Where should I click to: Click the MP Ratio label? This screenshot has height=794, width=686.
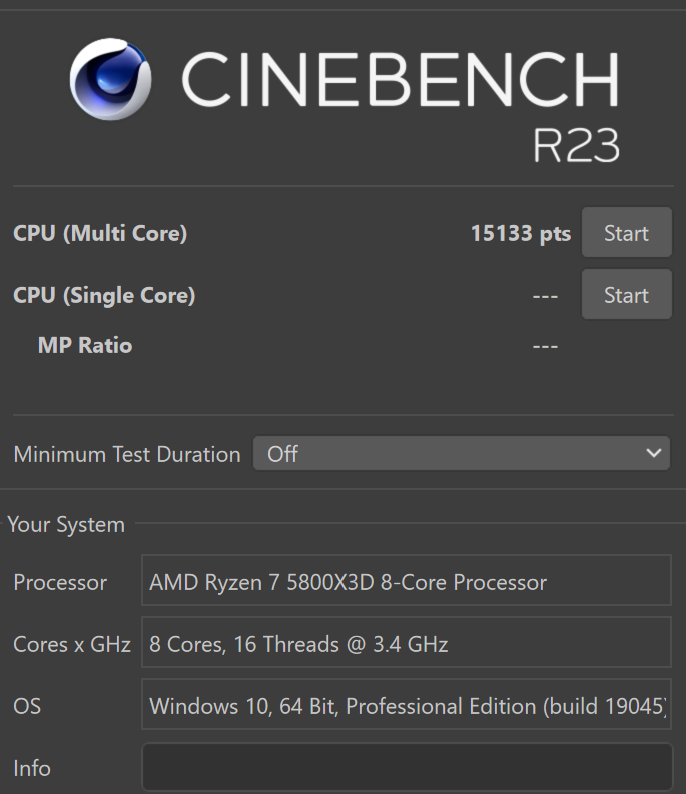(85, 346)
